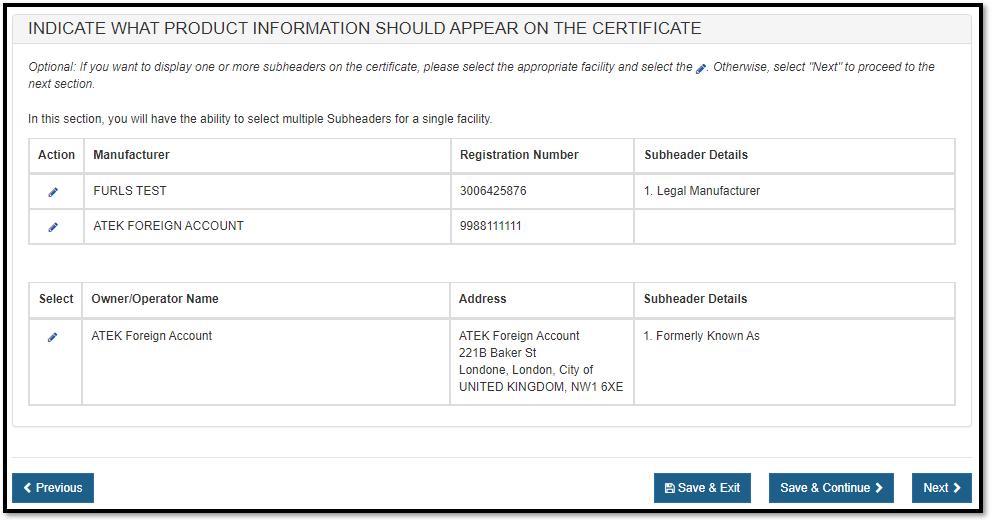Click the edit pencil for ATEK FOREIGN ACCOUNT manufacturer

pos(53,227)
